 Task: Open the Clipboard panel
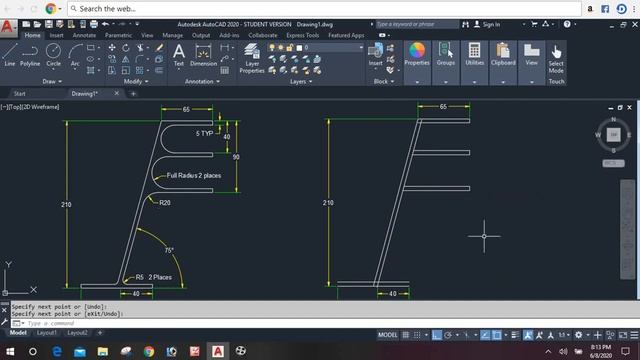[x=503, y=54]
